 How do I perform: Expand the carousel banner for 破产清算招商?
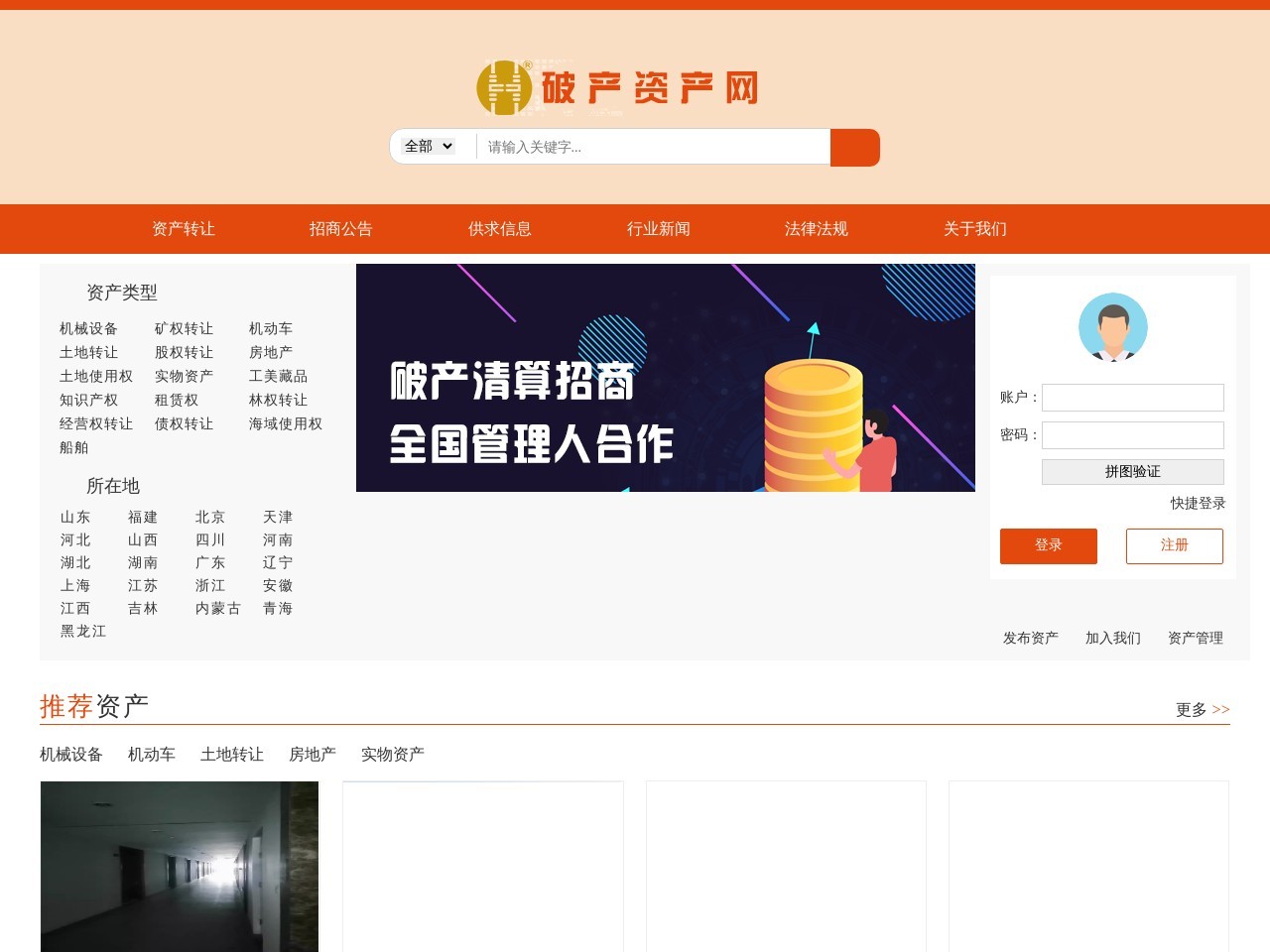point(665,378)
